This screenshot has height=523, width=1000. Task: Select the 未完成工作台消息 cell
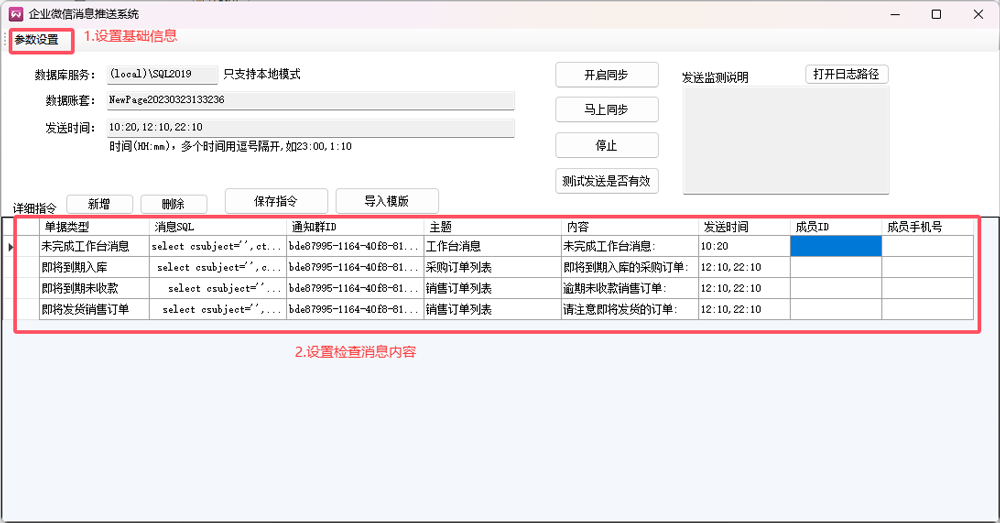(94, 246)
